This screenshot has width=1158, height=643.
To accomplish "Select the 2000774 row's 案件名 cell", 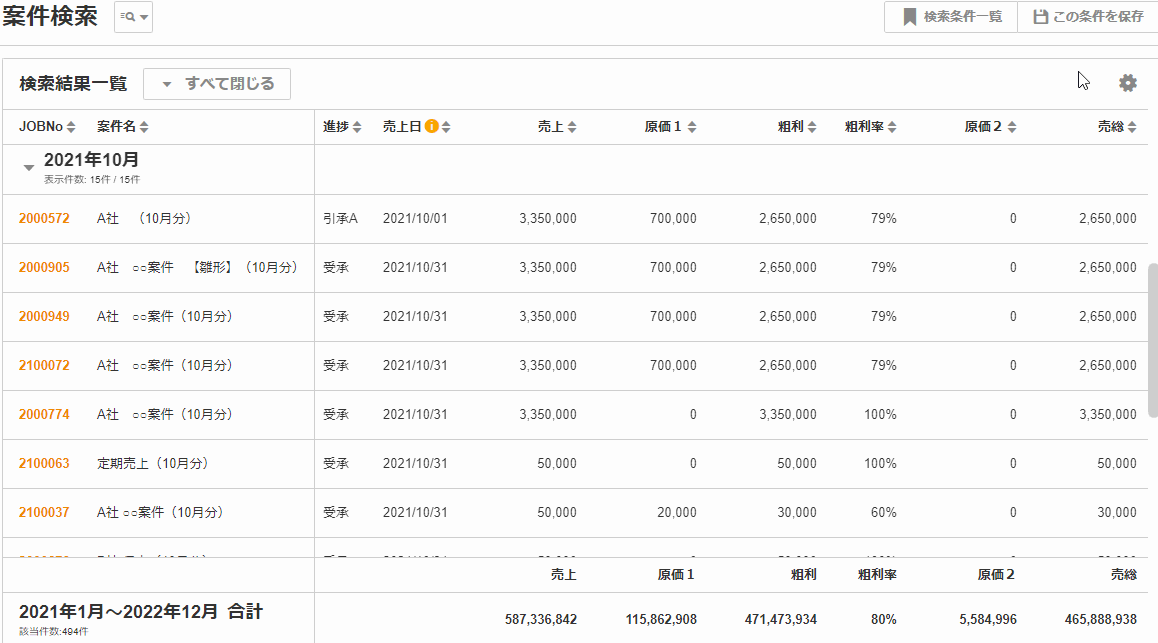I will coord(165,414).
